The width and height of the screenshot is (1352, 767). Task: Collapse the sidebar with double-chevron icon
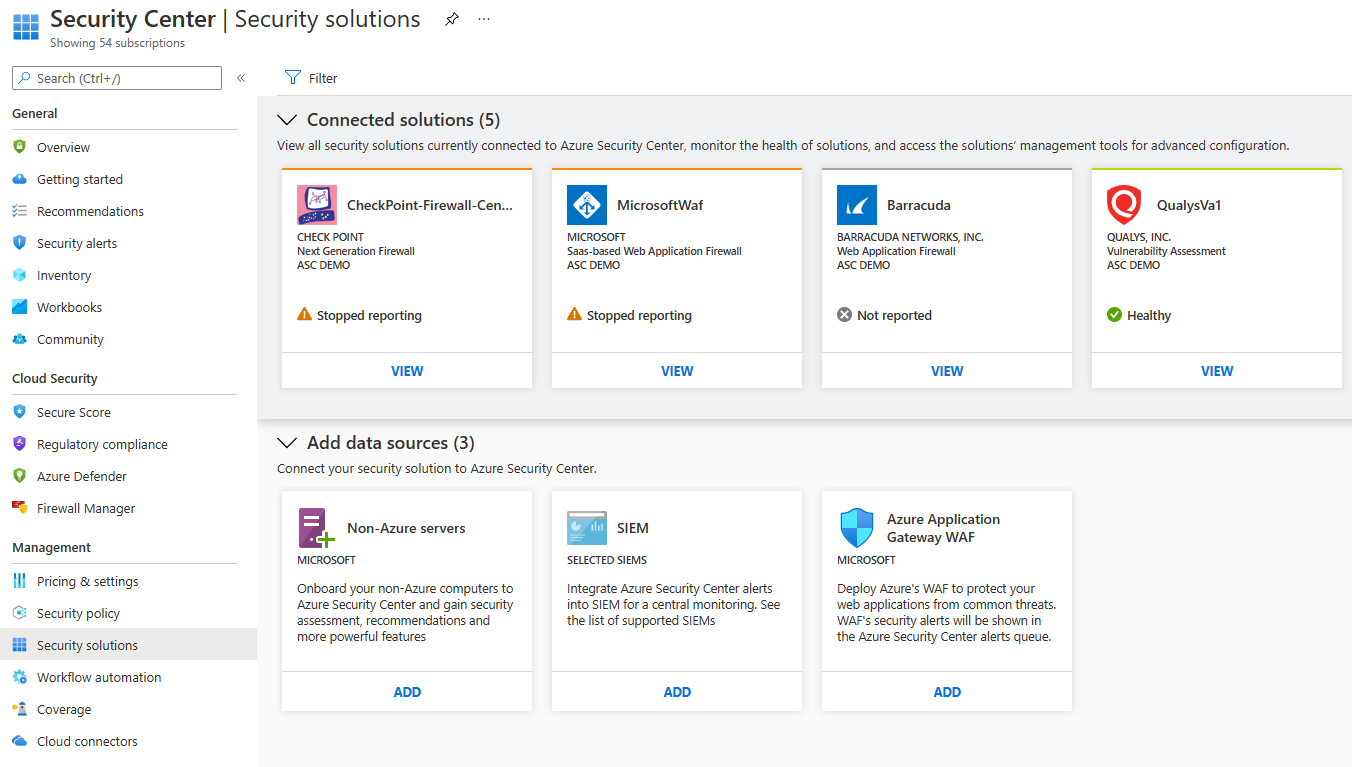(x=241, y=78)
